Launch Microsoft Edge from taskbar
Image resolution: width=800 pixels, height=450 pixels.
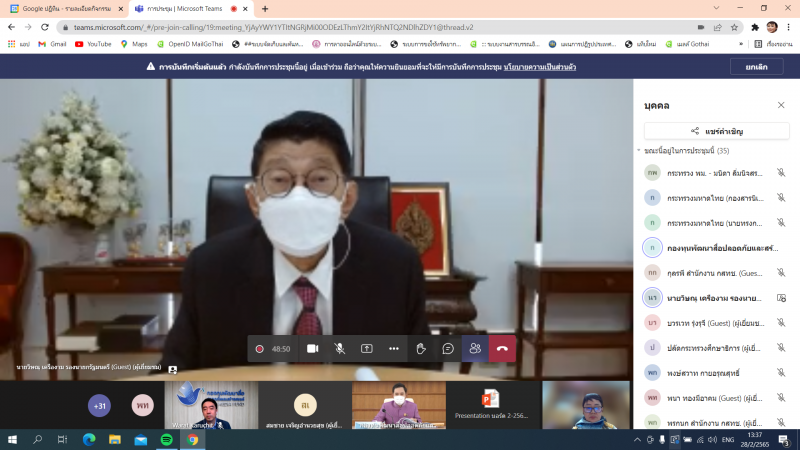(89, 439)
